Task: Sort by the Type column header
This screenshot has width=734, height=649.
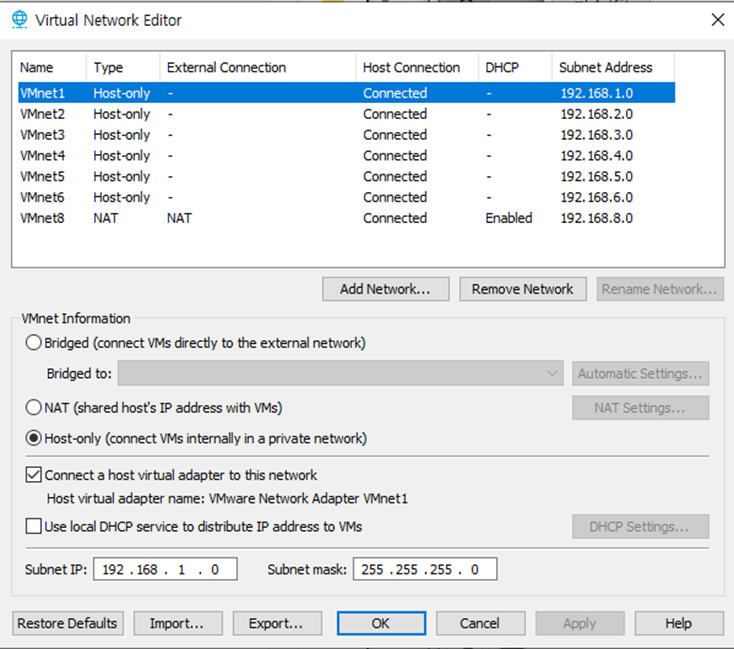Action: coord(123,67)
